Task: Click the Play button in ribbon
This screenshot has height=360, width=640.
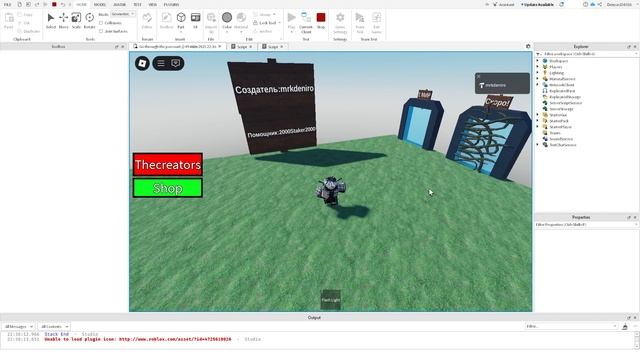Action: [x=291, y=20]
